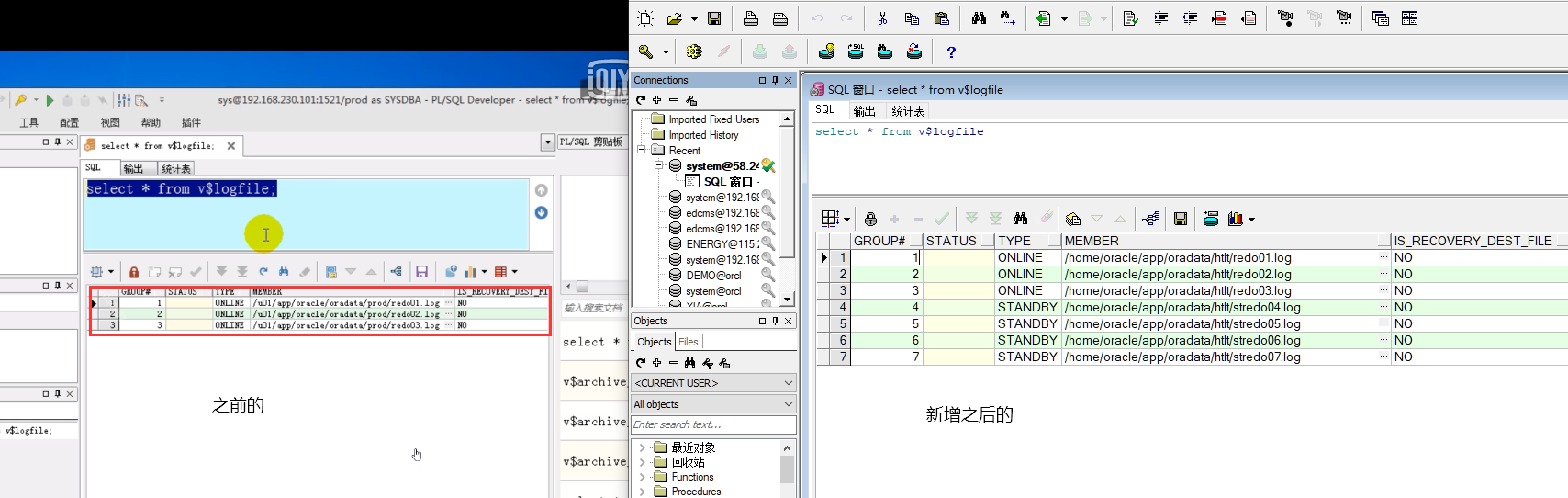Select the DEMO@orcl connection

tap(713, 276)
